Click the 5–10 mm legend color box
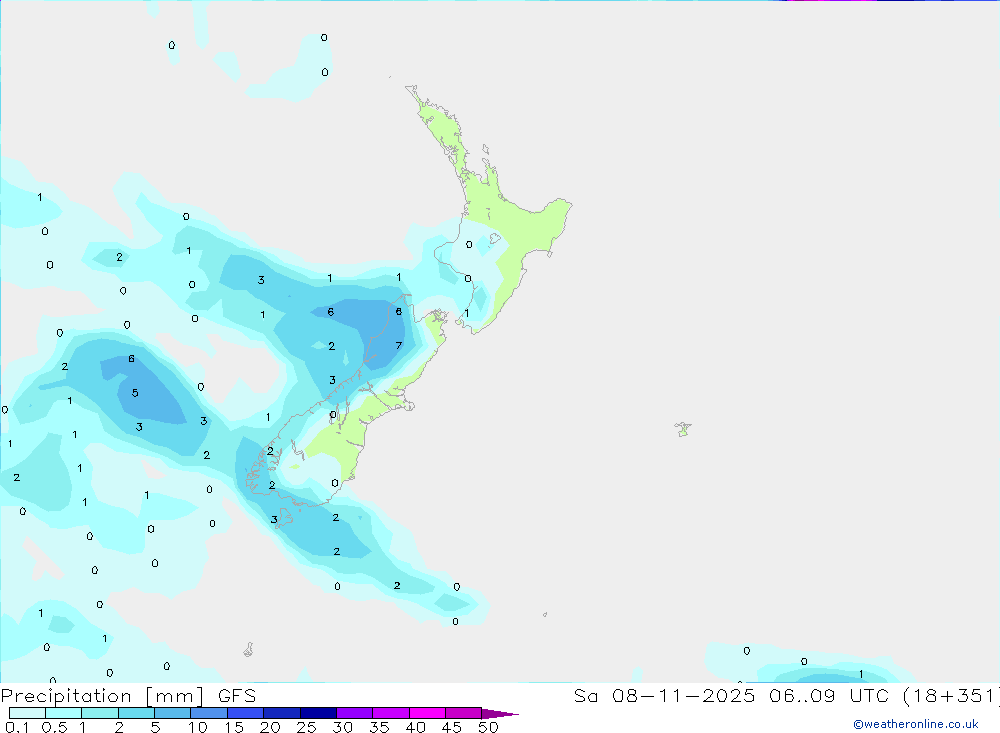This screenshot has width=1000, height=733. click(172, 713)
